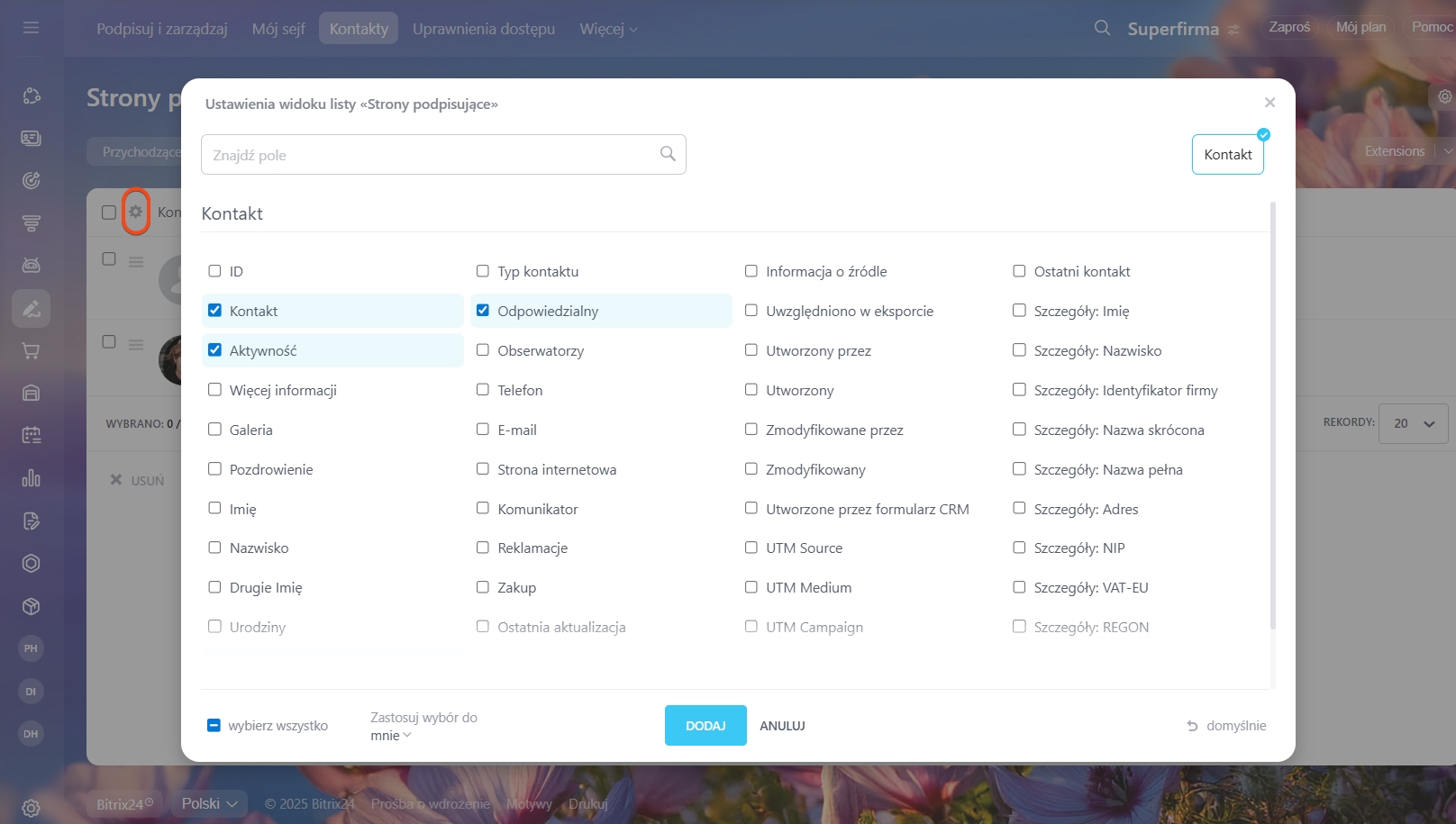Close the list view settings dialog
The image size is (1456, 824).
click(1269, 103)
